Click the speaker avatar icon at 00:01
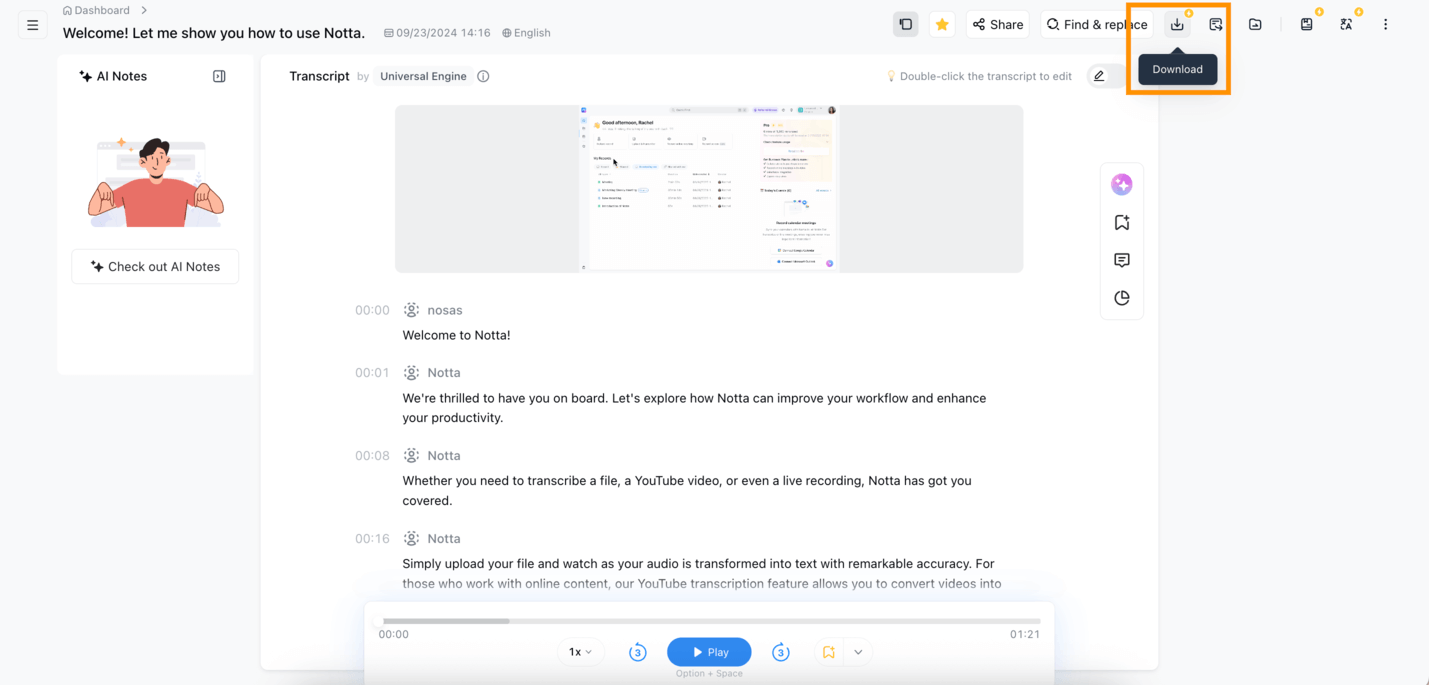Viewport: 1429px width, 685px height. pyautogui.click(x=411, y=373)
